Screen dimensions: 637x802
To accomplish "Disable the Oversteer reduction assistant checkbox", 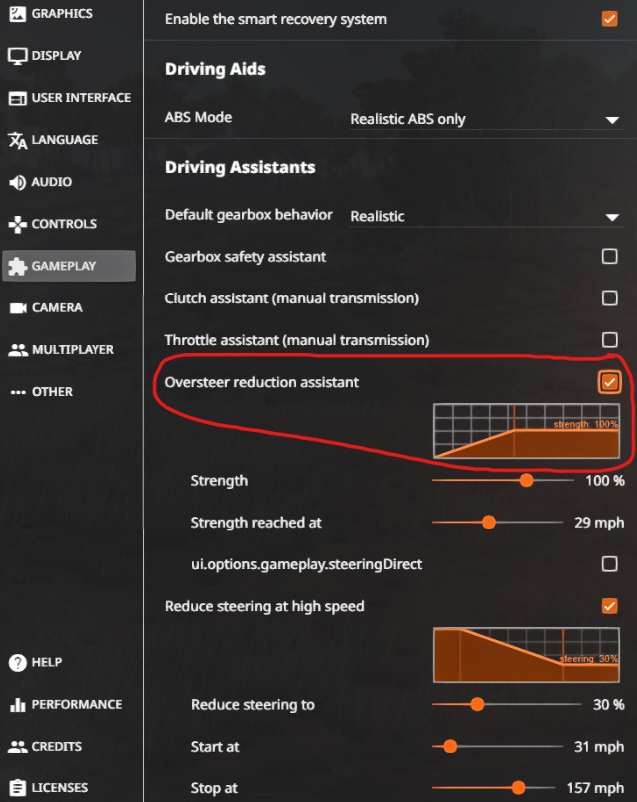I will coord(609,382).
